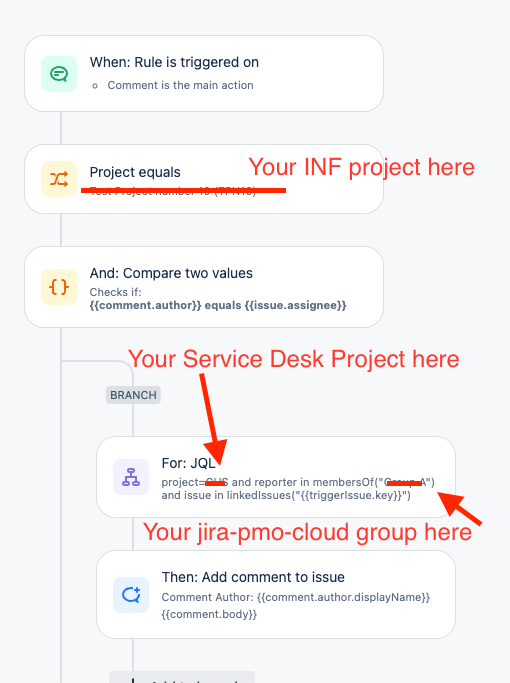Screen dimensions: 510x683
Task: Click the linkedIssues triggerIssue.key JQL line
Action: click(x=286, y=495)
